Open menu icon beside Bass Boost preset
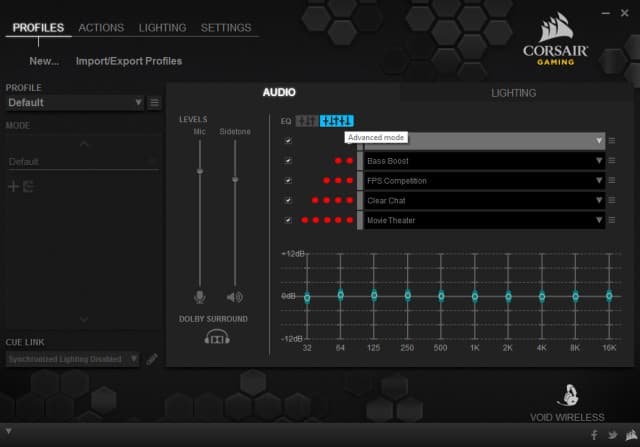The width and height of the screenshot is (640, 447). tap(611, 161)
